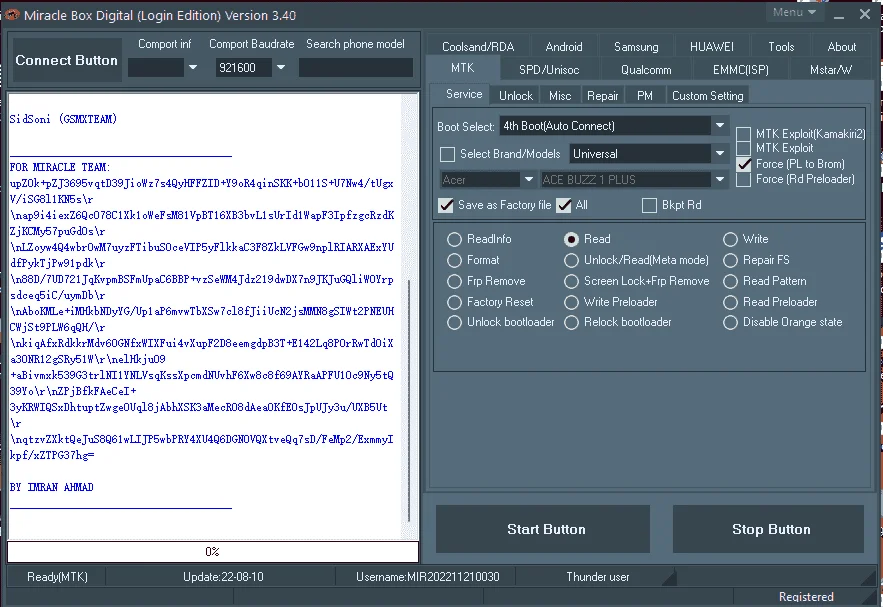The width and height of the screenshot is (883, 607).
Task: Enable Force (Rd Preloader) checkbox
Action: point(743,180)
